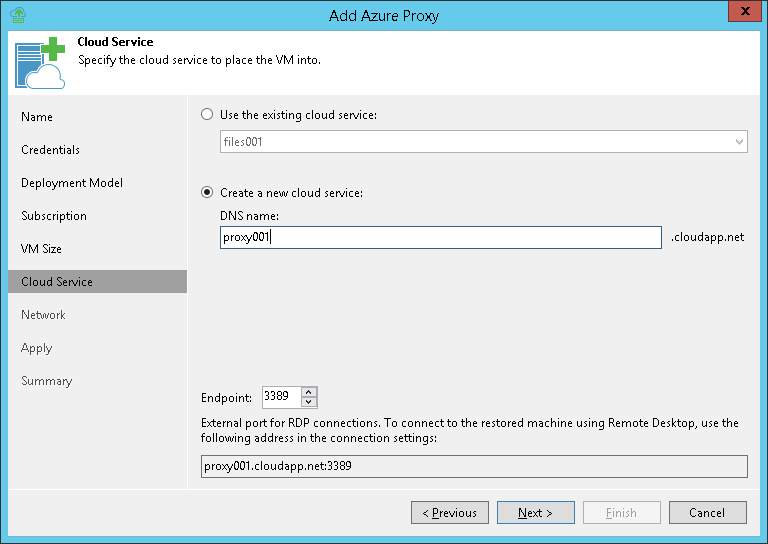
Task: Click the 'Specify the cloud service' description text
Action: 199,60
